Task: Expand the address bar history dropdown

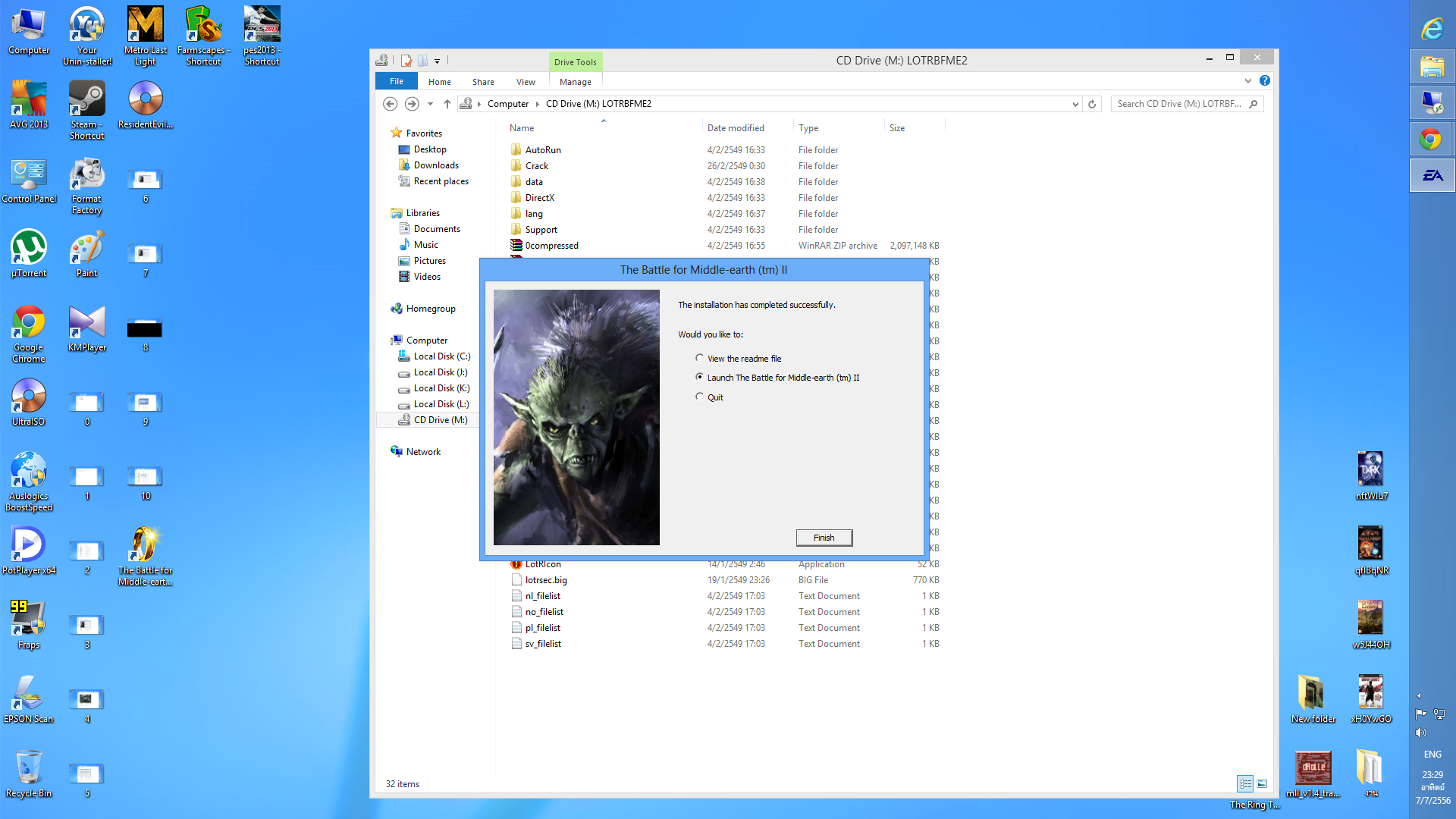Action: point(1075,104)
